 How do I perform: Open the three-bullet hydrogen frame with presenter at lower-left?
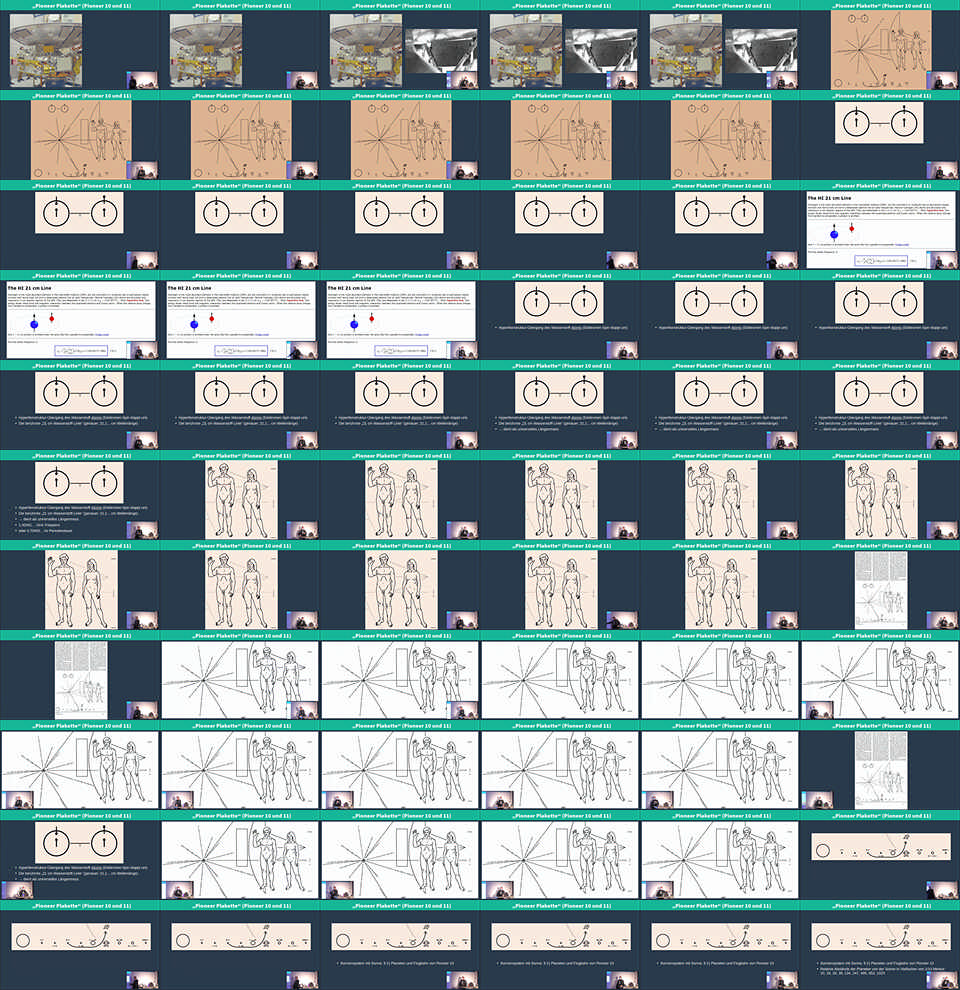80,855
